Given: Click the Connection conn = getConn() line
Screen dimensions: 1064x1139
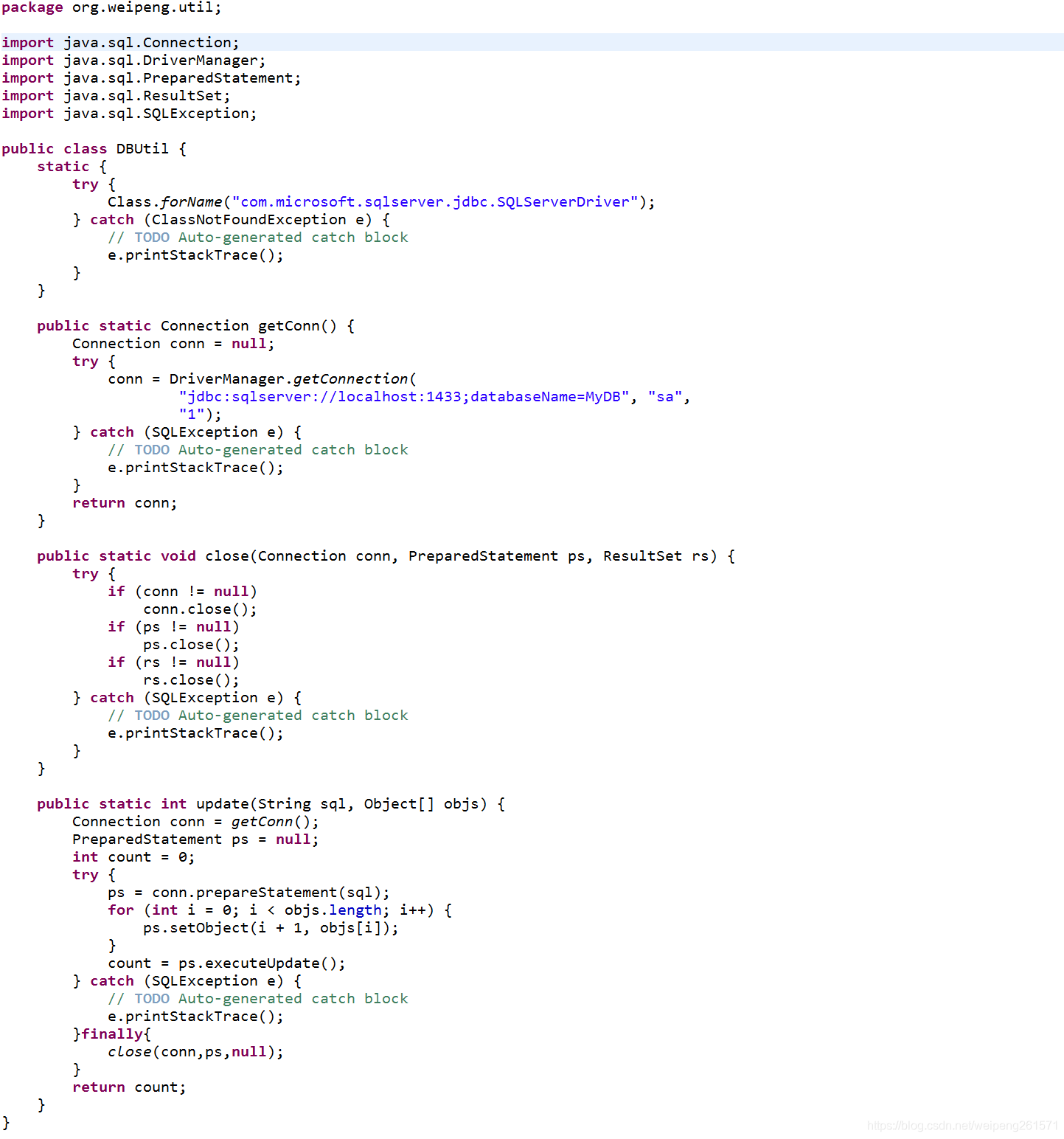Looking at the screenshot, I should pos(195,822).
